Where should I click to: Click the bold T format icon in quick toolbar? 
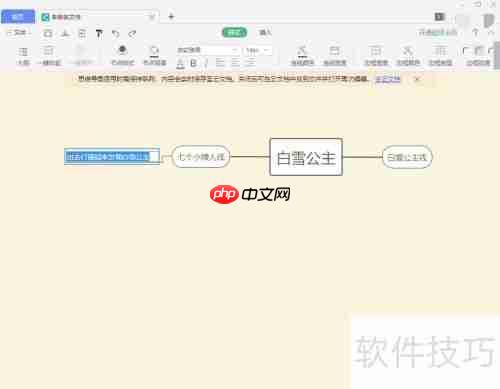tap(99, 33)
